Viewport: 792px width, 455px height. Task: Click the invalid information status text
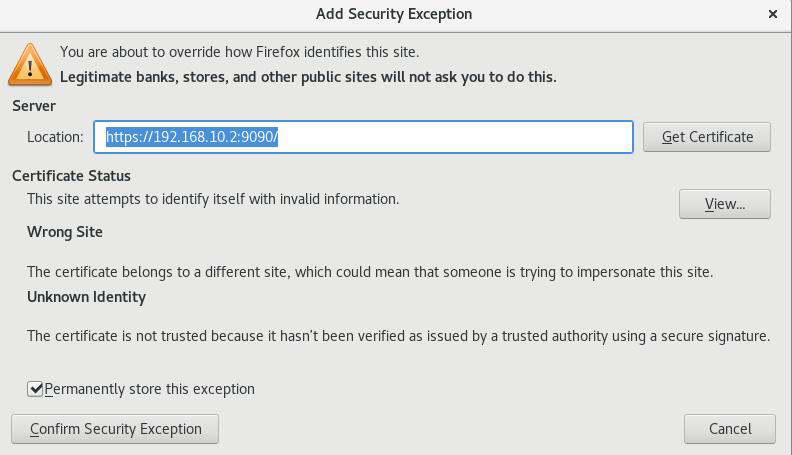213,199
